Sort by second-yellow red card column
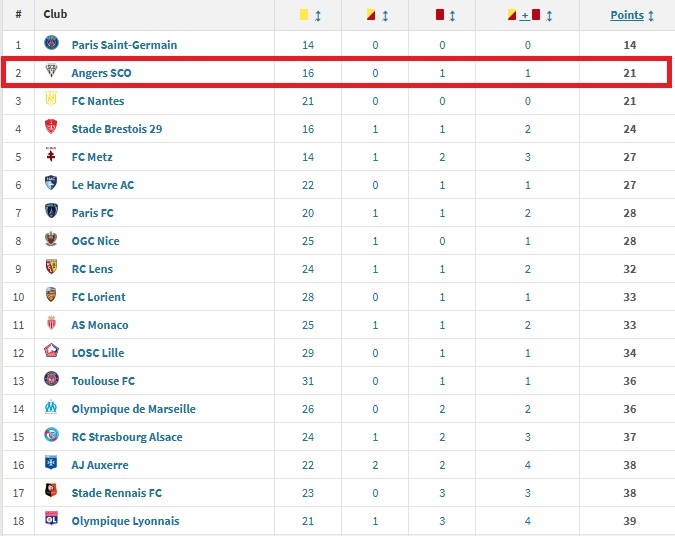This screenshot has width=675, height=539. 378,16
